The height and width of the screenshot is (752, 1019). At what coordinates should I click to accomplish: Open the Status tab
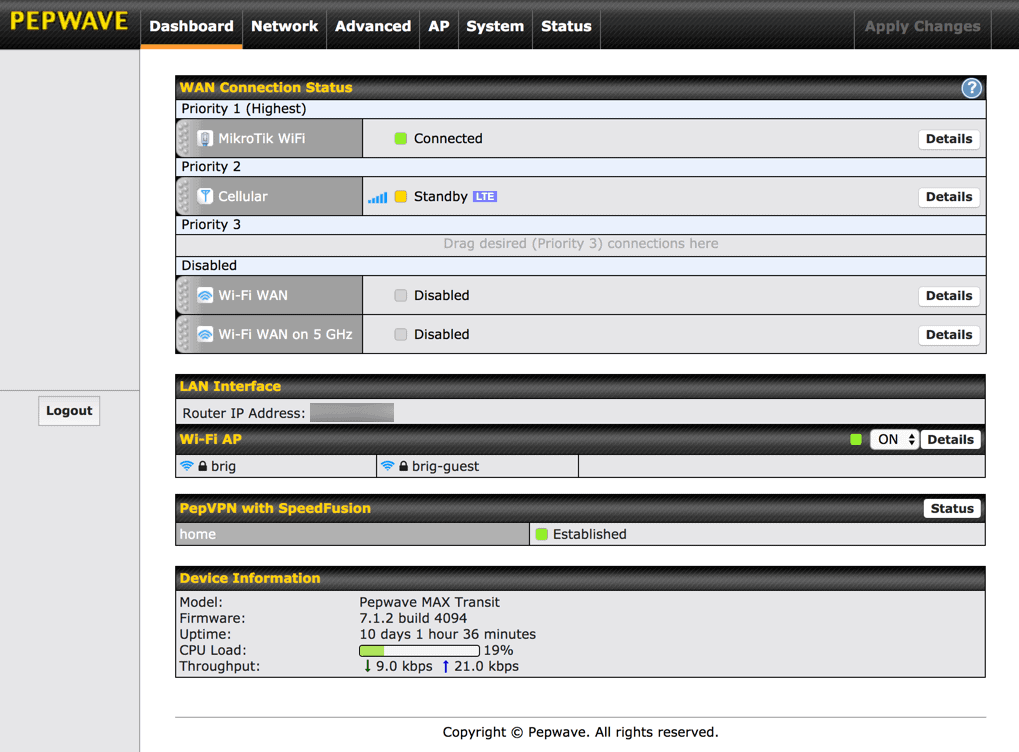coord(566,26)
